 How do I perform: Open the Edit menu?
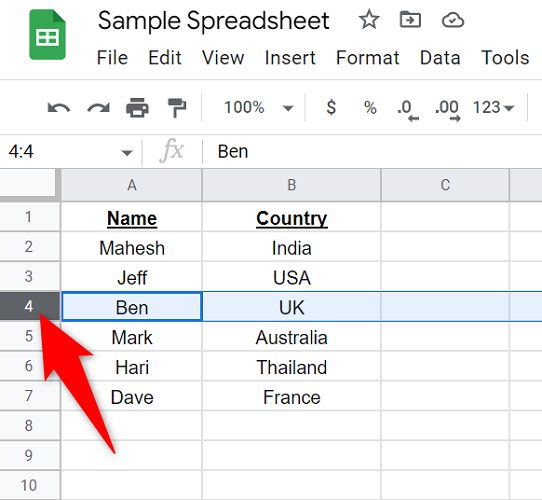[x=165, y=57]
